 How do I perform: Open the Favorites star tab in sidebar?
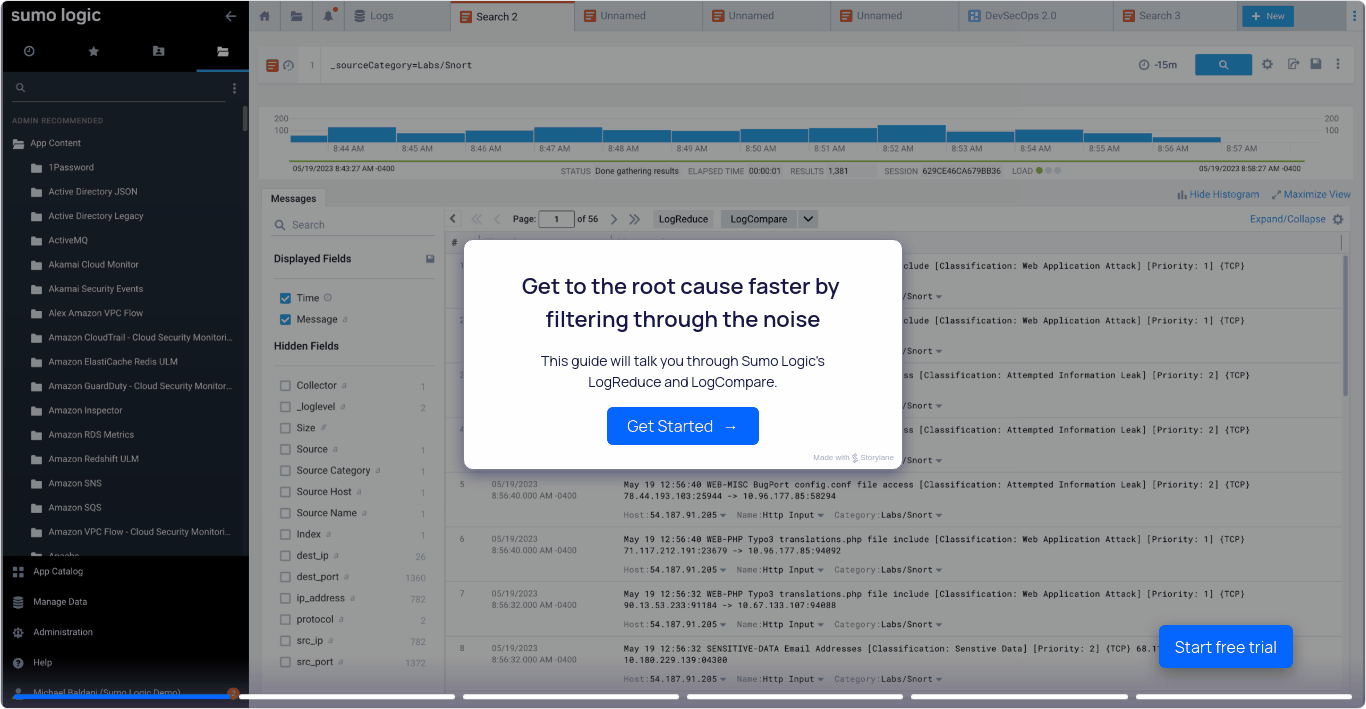pos(94,51)
